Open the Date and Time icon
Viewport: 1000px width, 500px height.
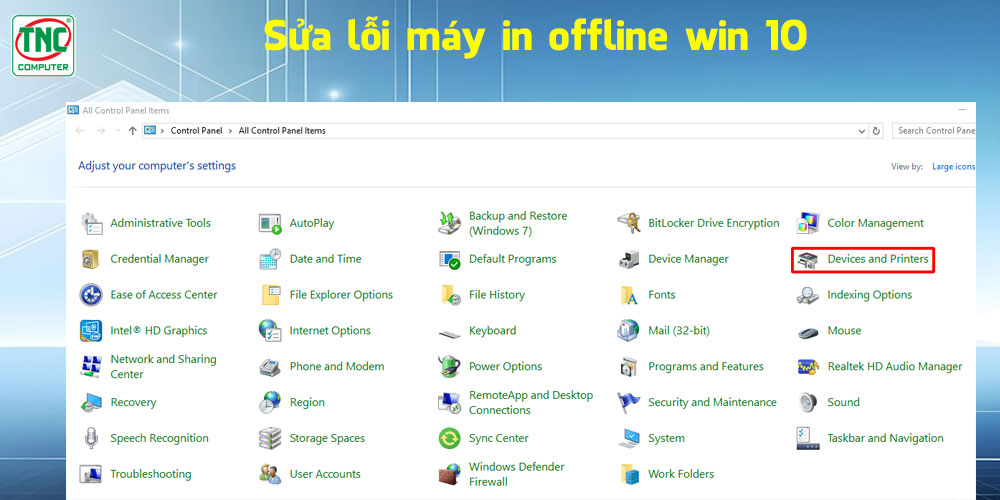pos(270,259)
